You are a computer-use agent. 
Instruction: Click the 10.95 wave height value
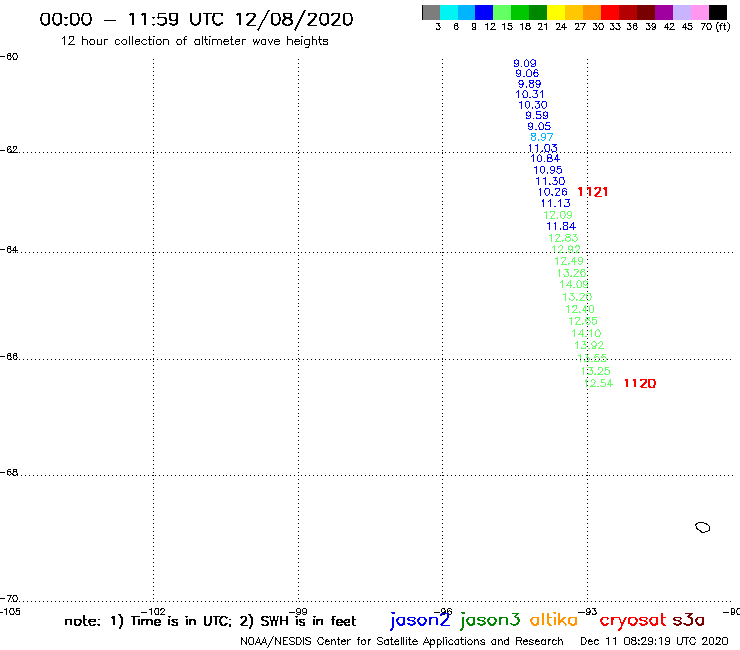click(x=548, y=170)
